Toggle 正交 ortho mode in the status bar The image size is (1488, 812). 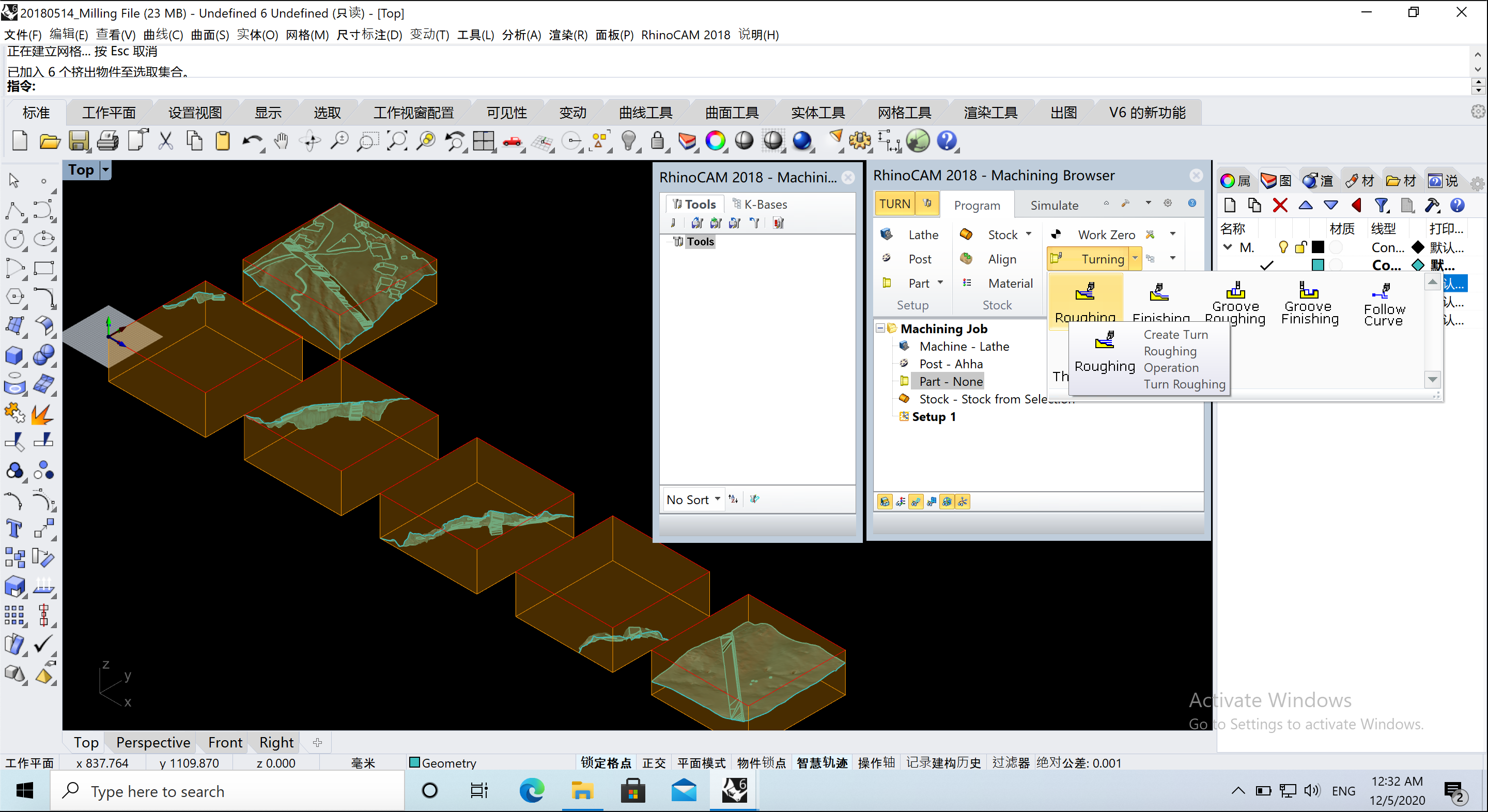(654, 763)
